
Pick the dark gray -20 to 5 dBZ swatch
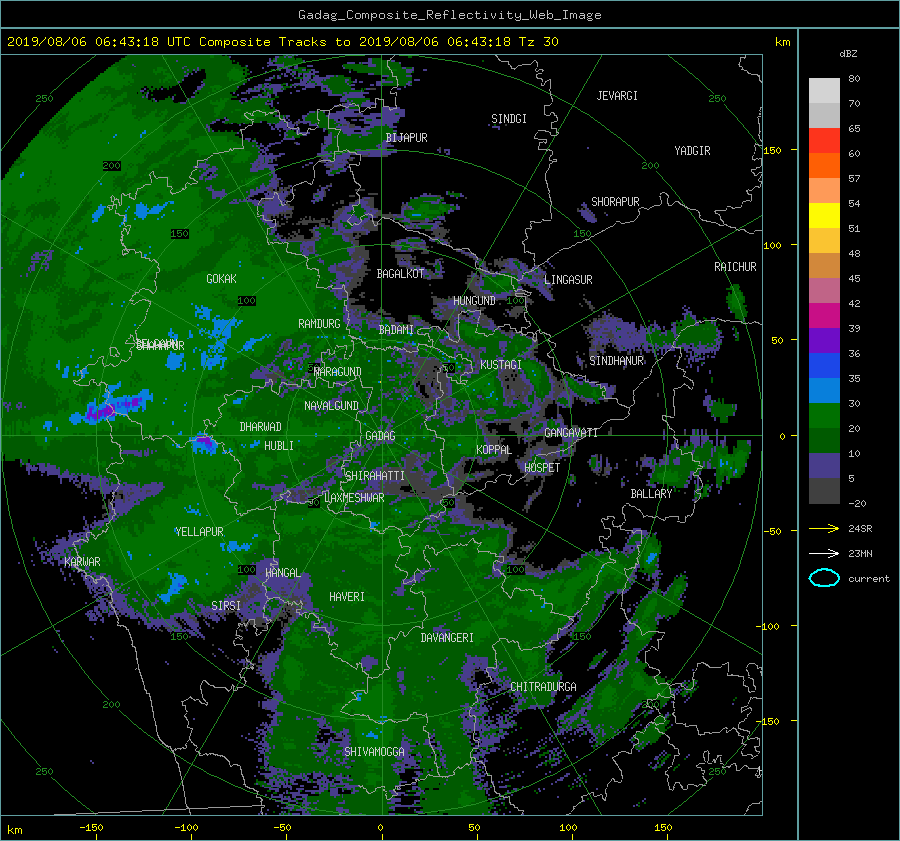[x=824, y=491]
